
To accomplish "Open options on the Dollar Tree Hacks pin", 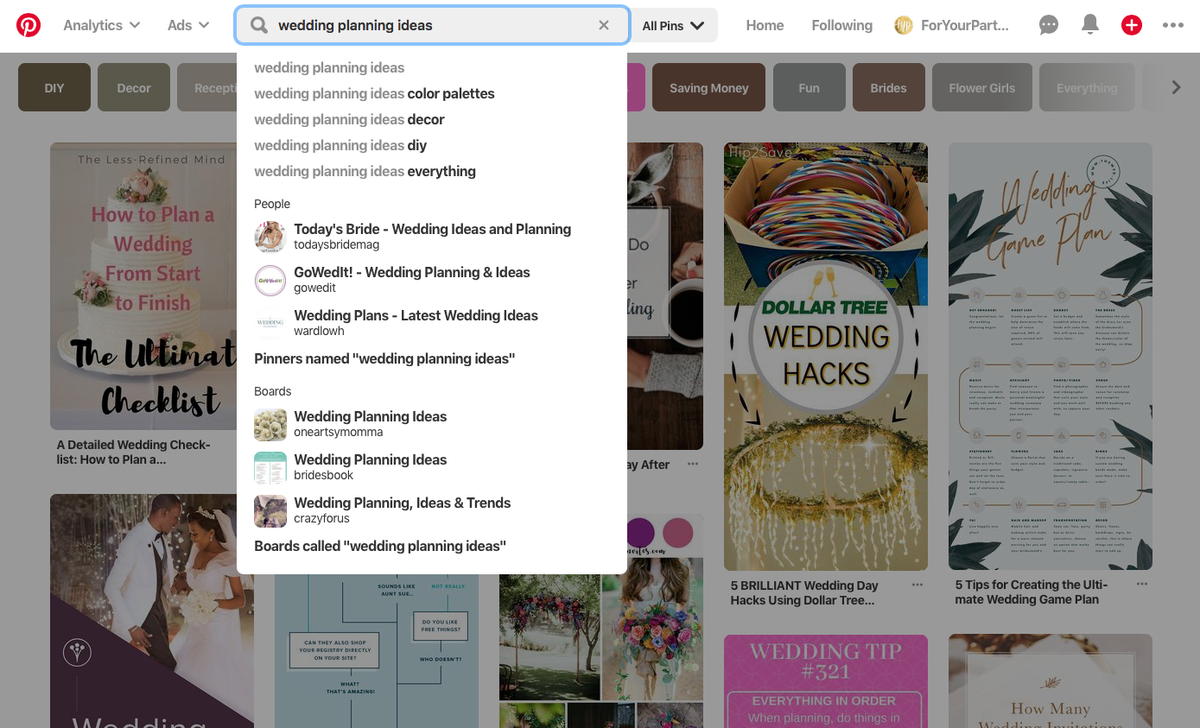I will [916, 585].
